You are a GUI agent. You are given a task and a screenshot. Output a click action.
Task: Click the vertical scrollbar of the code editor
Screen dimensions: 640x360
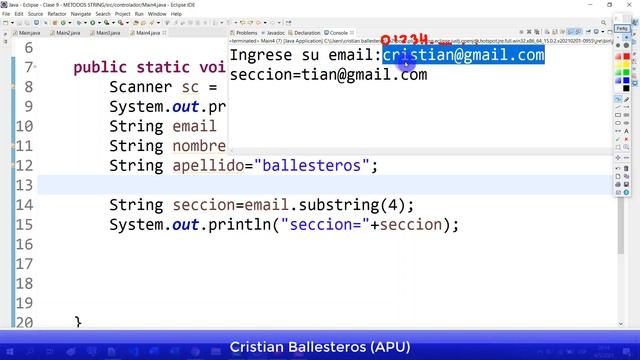pyautogui.click(x=621, y=224)
